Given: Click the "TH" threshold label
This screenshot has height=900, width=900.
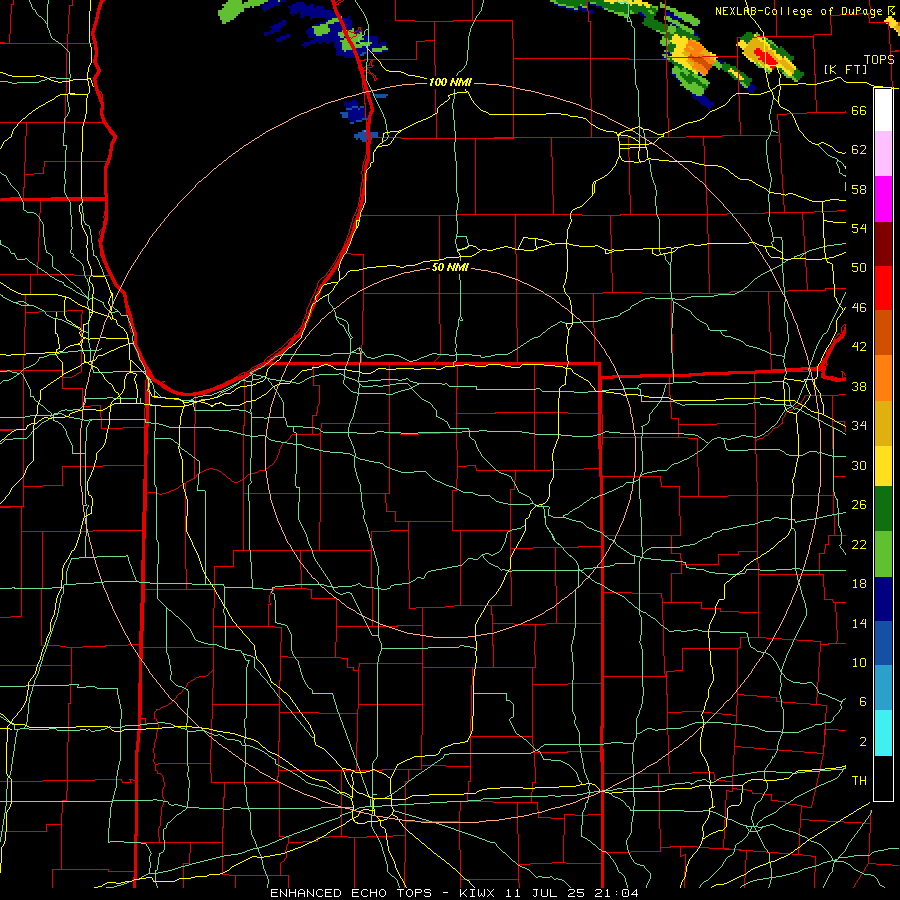Looking at the screenshot, I should 859,781.
